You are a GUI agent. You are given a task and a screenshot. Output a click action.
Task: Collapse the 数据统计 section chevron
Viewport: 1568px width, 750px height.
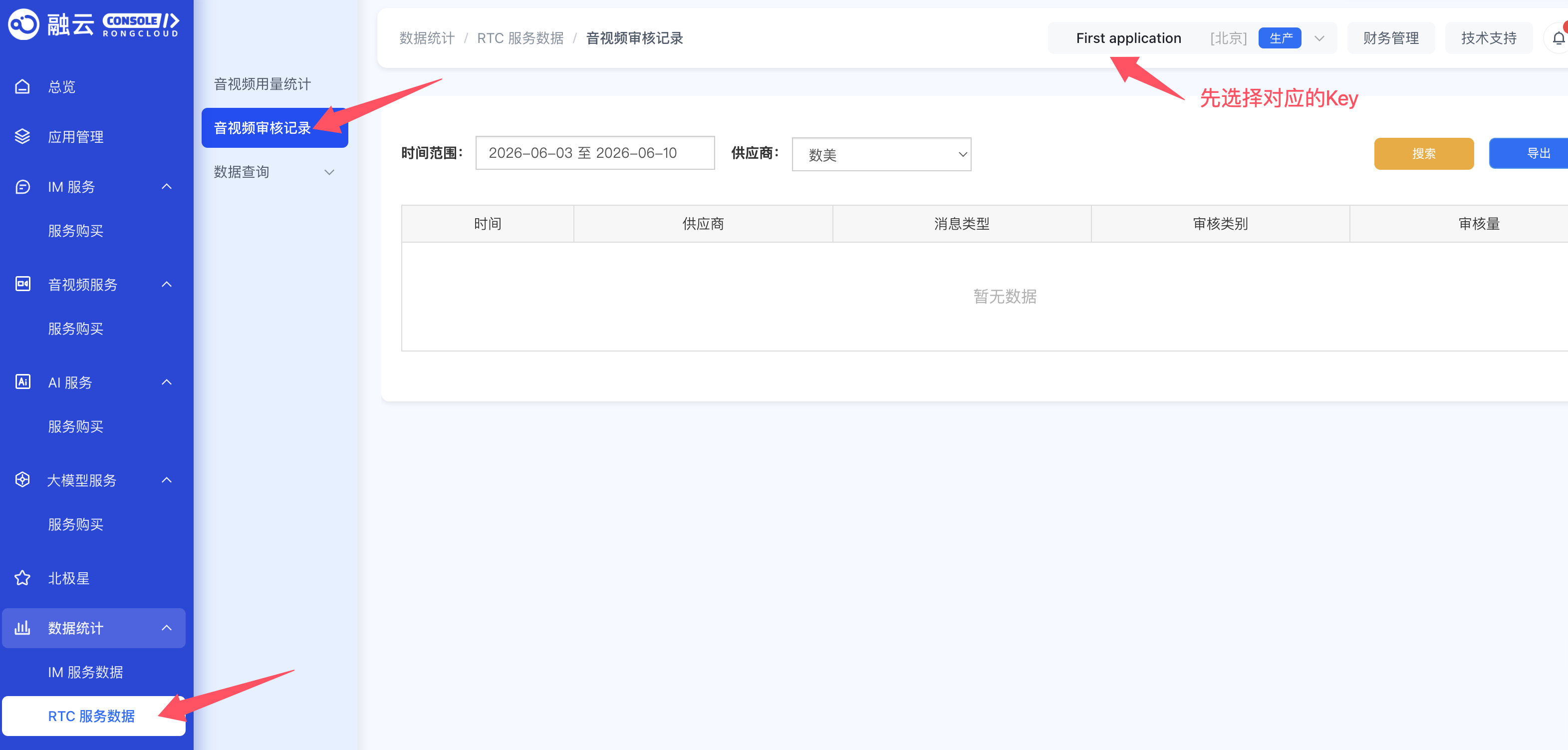[x=167, y=628]
